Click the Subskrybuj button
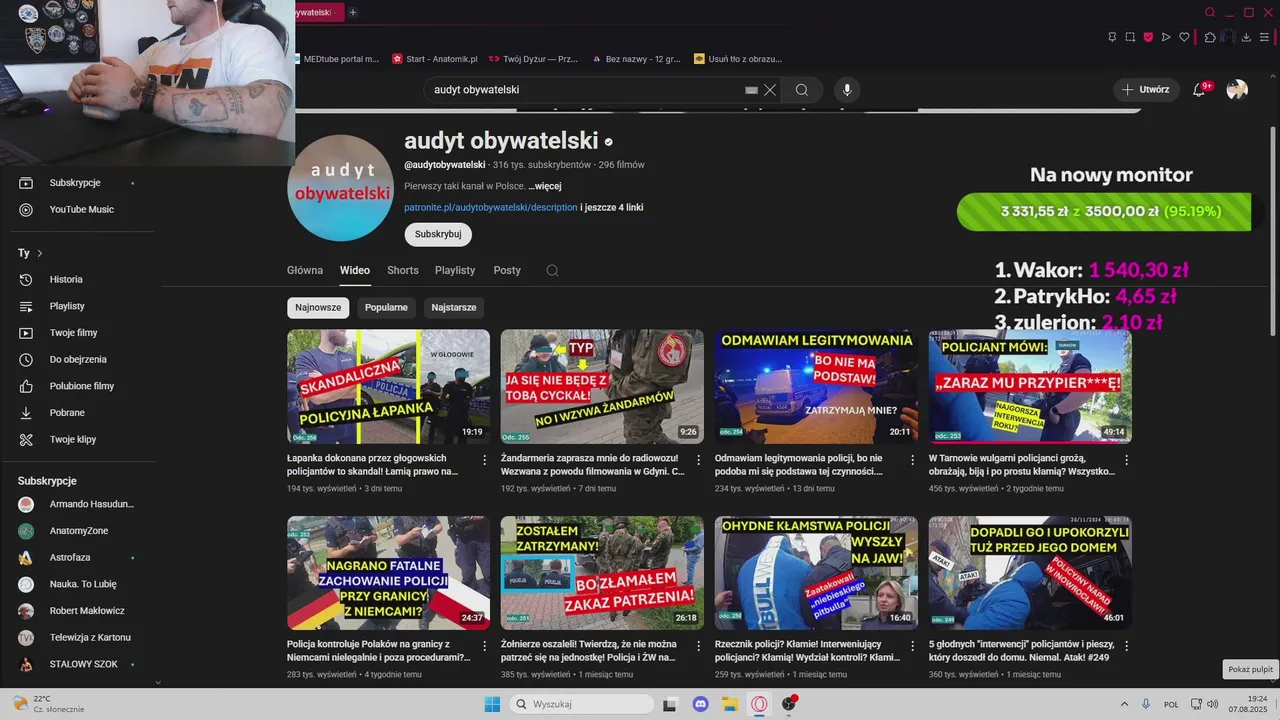The width and height of the screenshot is (1280, 720). (438, 234)
